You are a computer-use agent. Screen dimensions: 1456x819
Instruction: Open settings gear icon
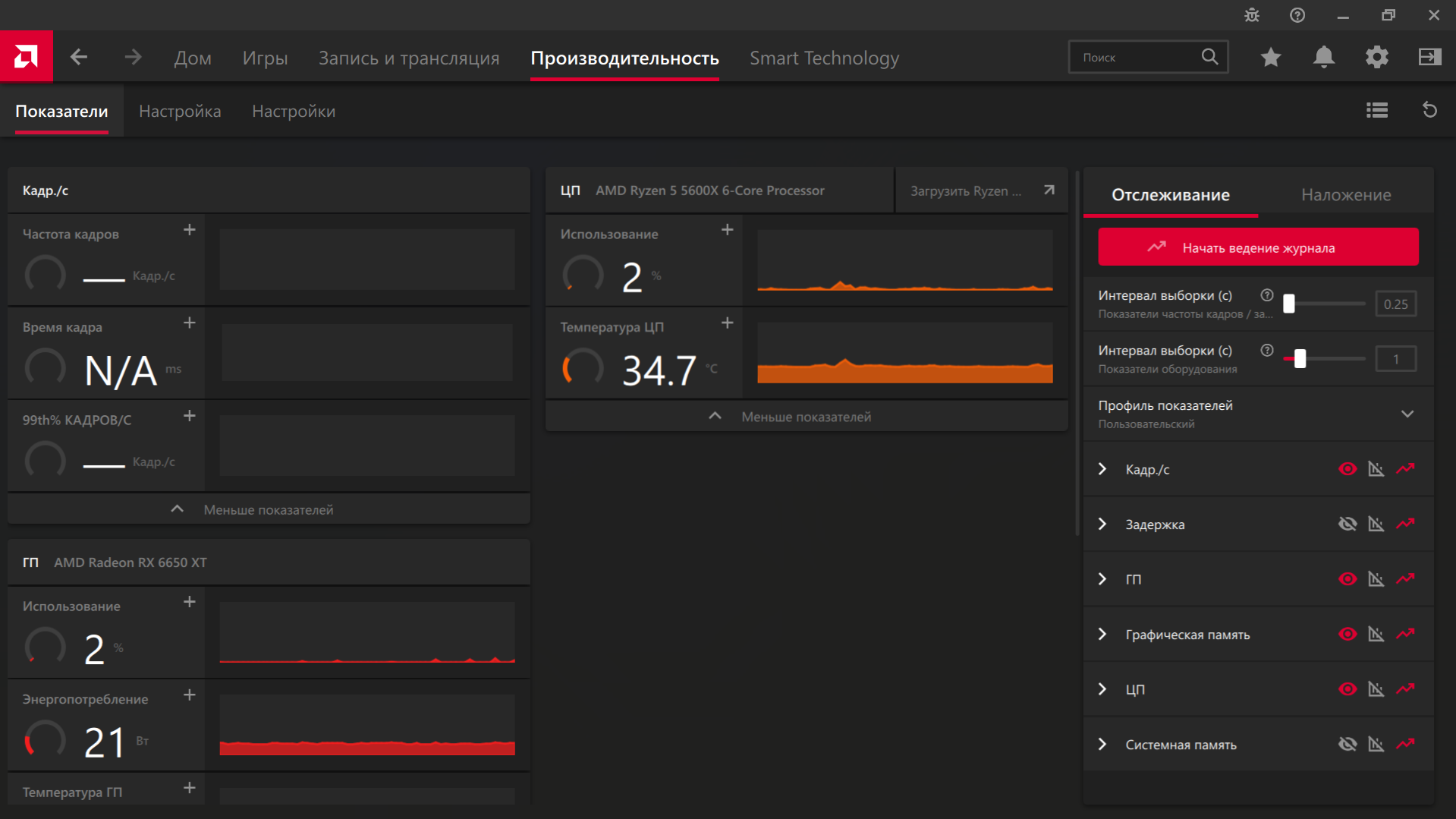click(x=1376, y=57)
